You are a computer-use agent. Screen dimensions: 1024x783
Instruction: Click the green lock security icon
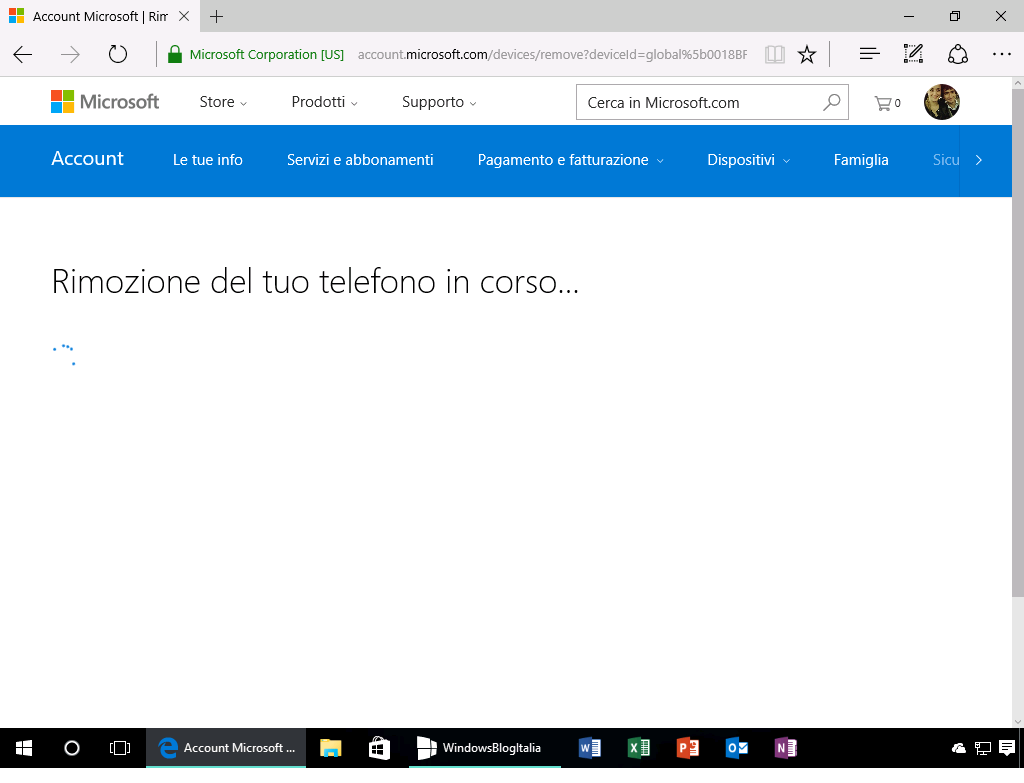point(174,54)
